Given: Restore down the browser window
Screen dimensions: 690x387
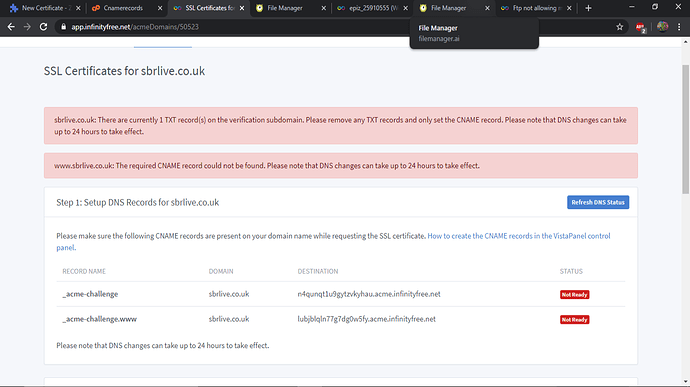Looking at the screenshot, I should 655,7.
